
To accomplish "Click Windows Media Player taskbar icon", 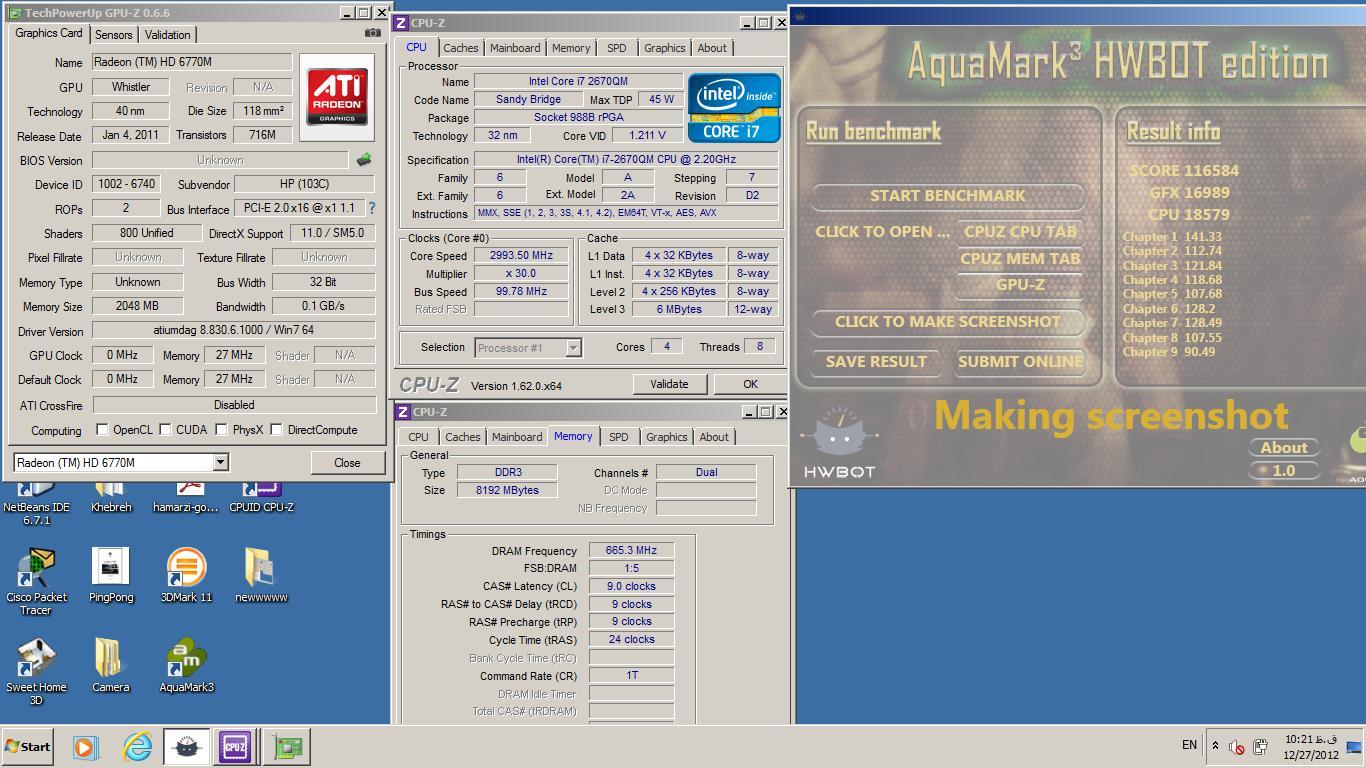I will pyautogui.click(x=86, y=746).
